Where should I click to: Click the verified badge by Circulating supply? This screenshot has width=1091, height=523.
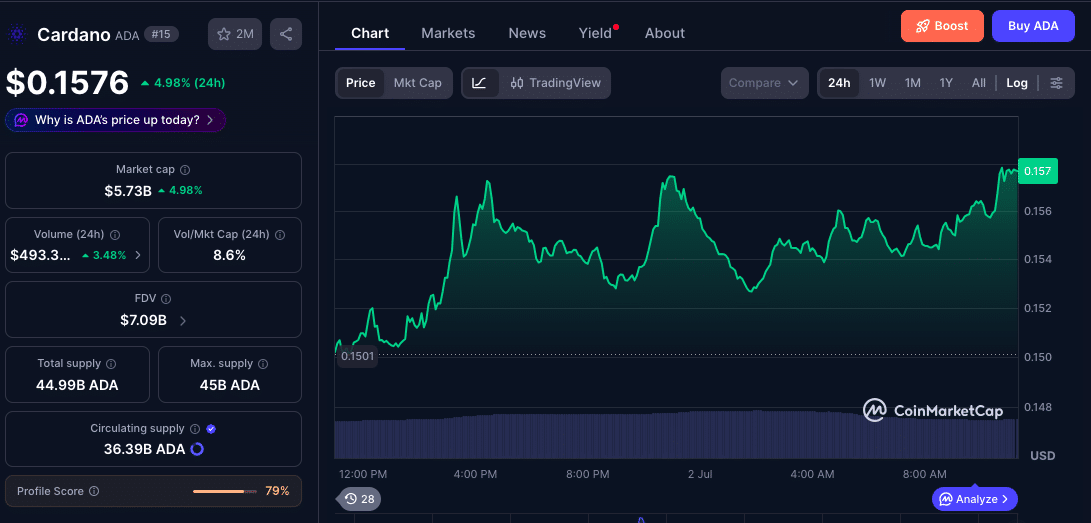tap(212, 429)
